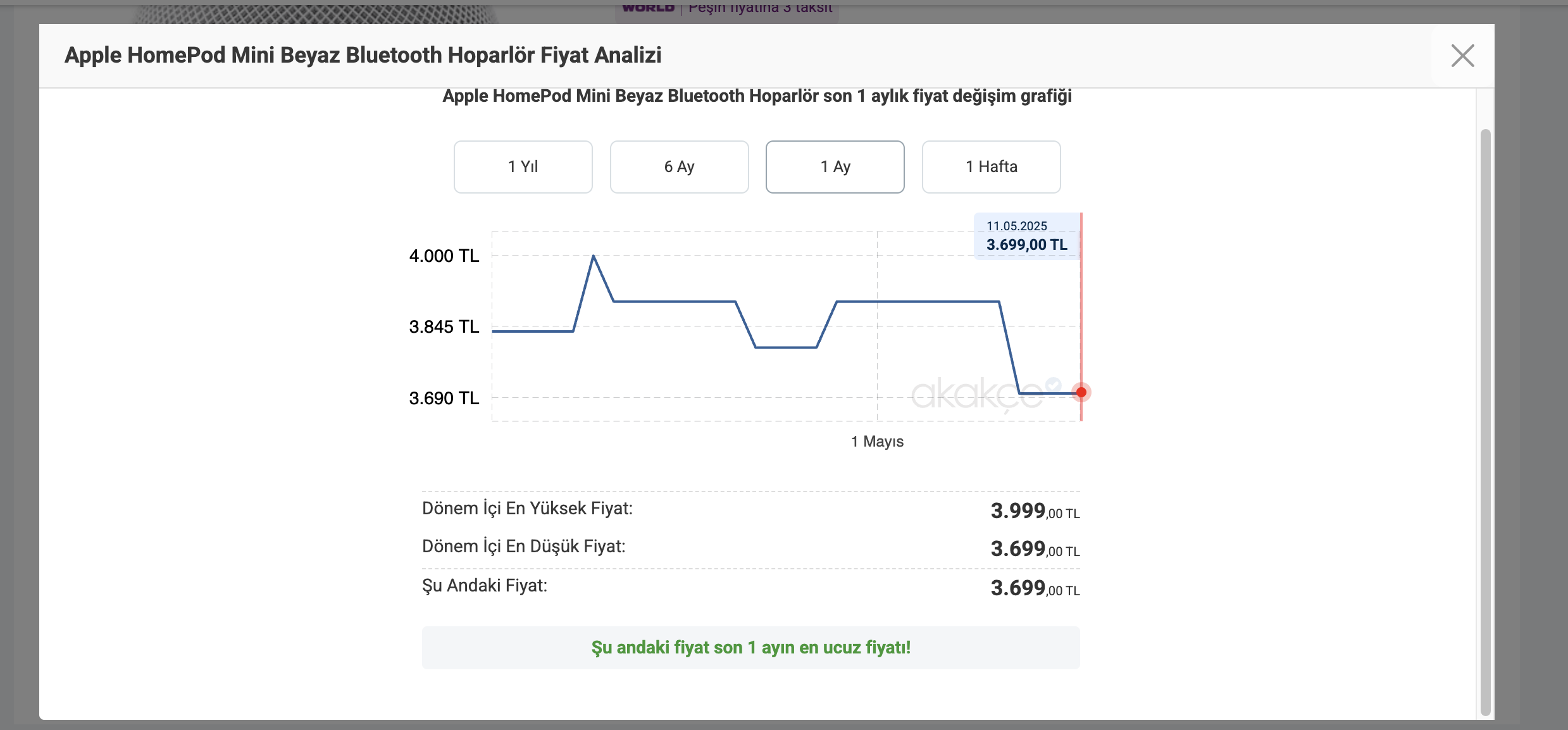Switch chart to 6 Ay range

(680, 167)
